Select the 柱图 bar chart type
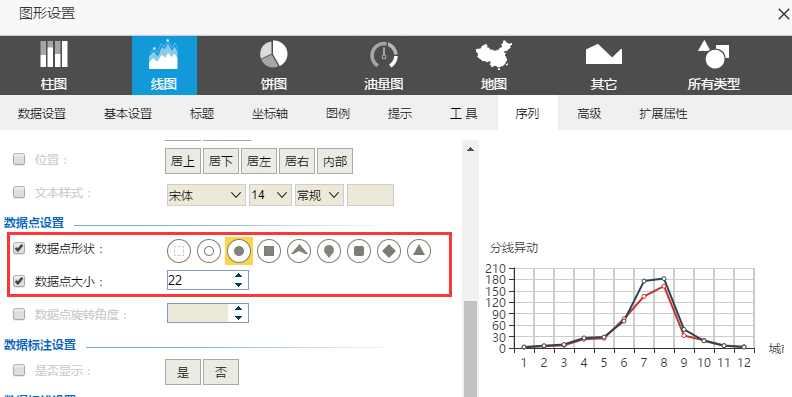 [54, 66]
